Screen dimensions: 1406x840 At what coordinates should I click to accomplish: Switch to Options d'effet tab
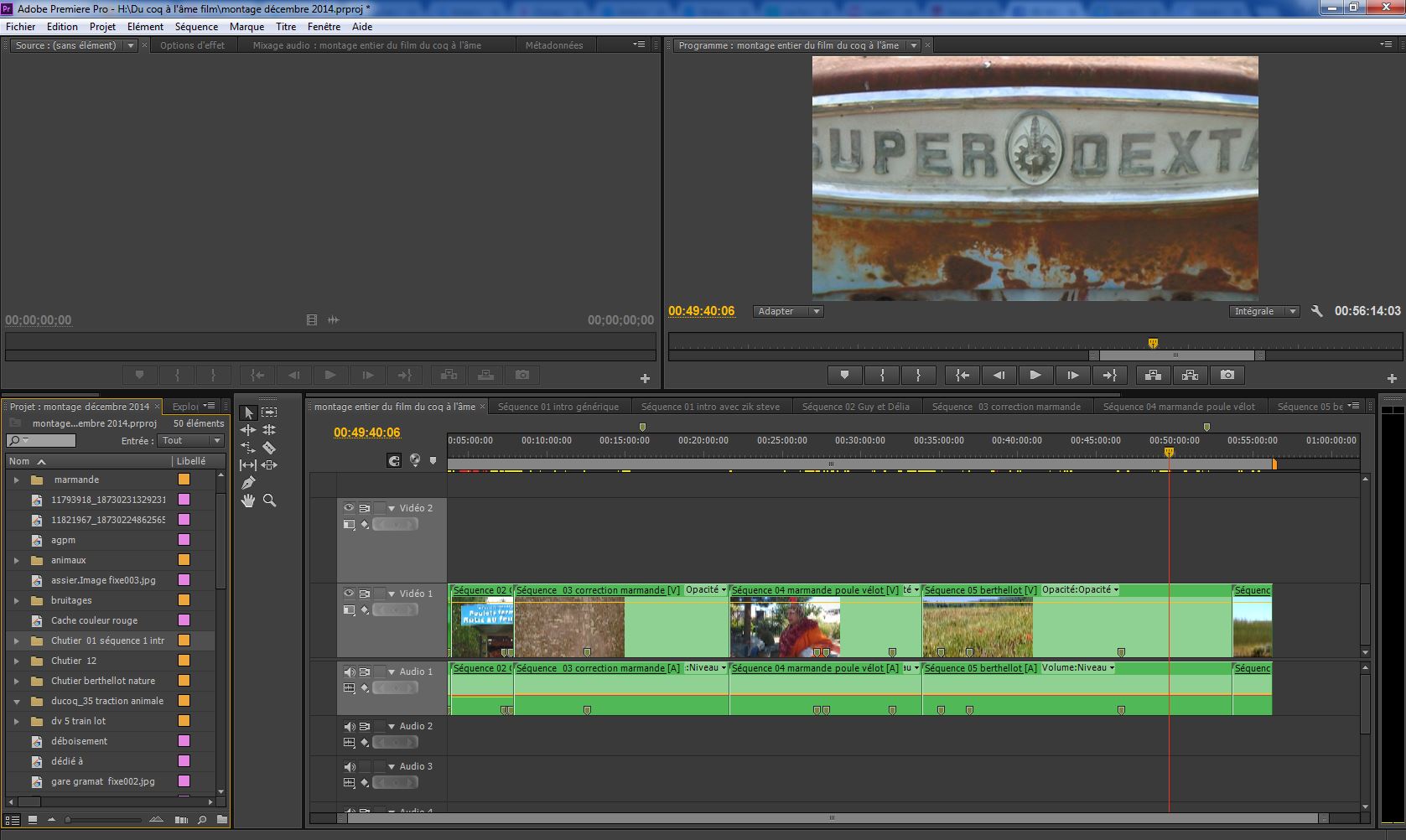[193, 46]
